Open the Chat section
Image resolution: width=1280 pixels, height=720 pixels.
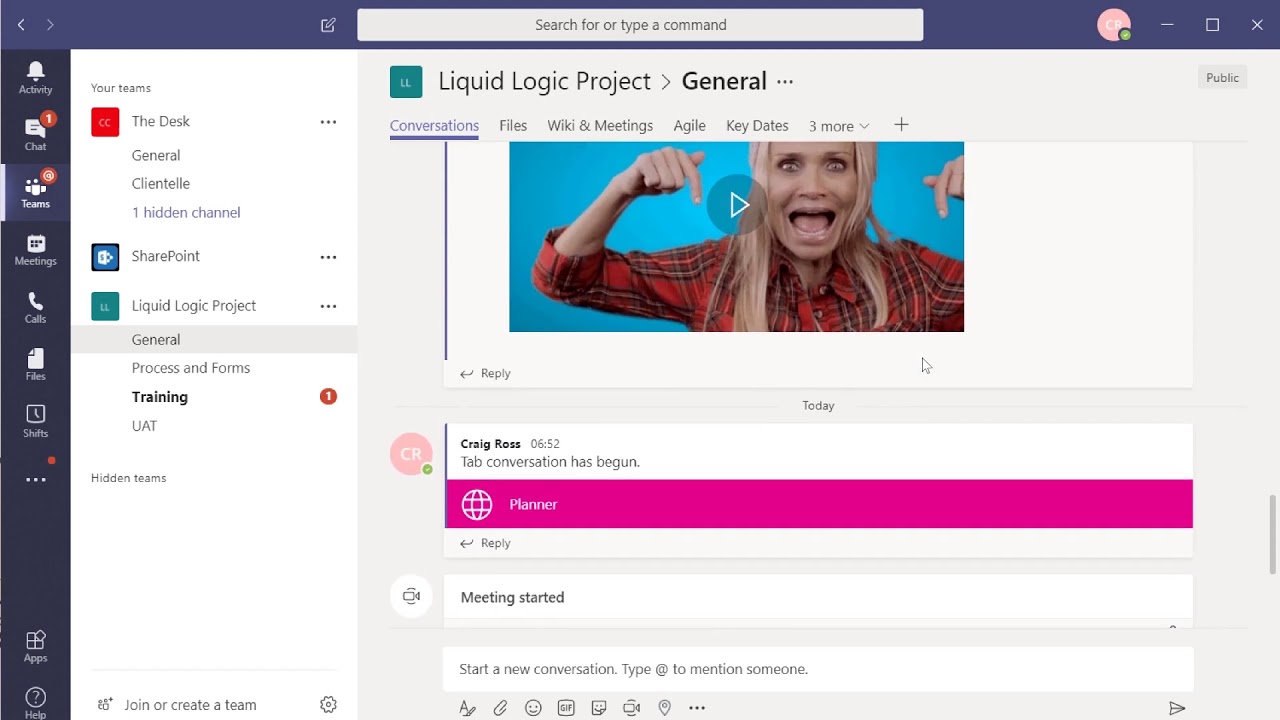point(35,134)
